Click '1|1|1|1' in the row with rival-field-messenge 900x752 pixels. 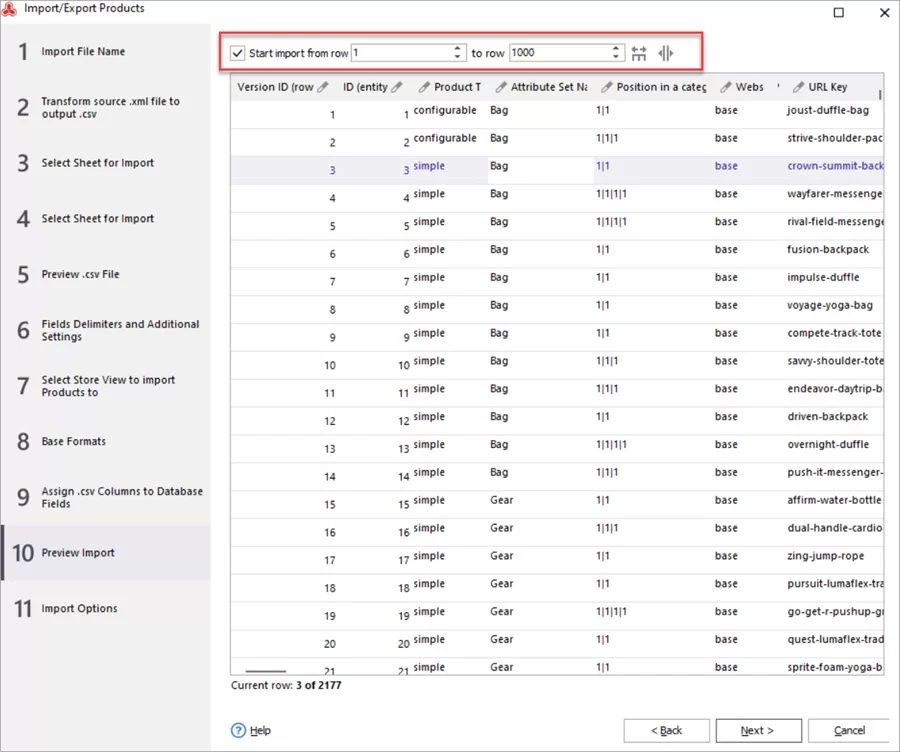pos(611,222)
